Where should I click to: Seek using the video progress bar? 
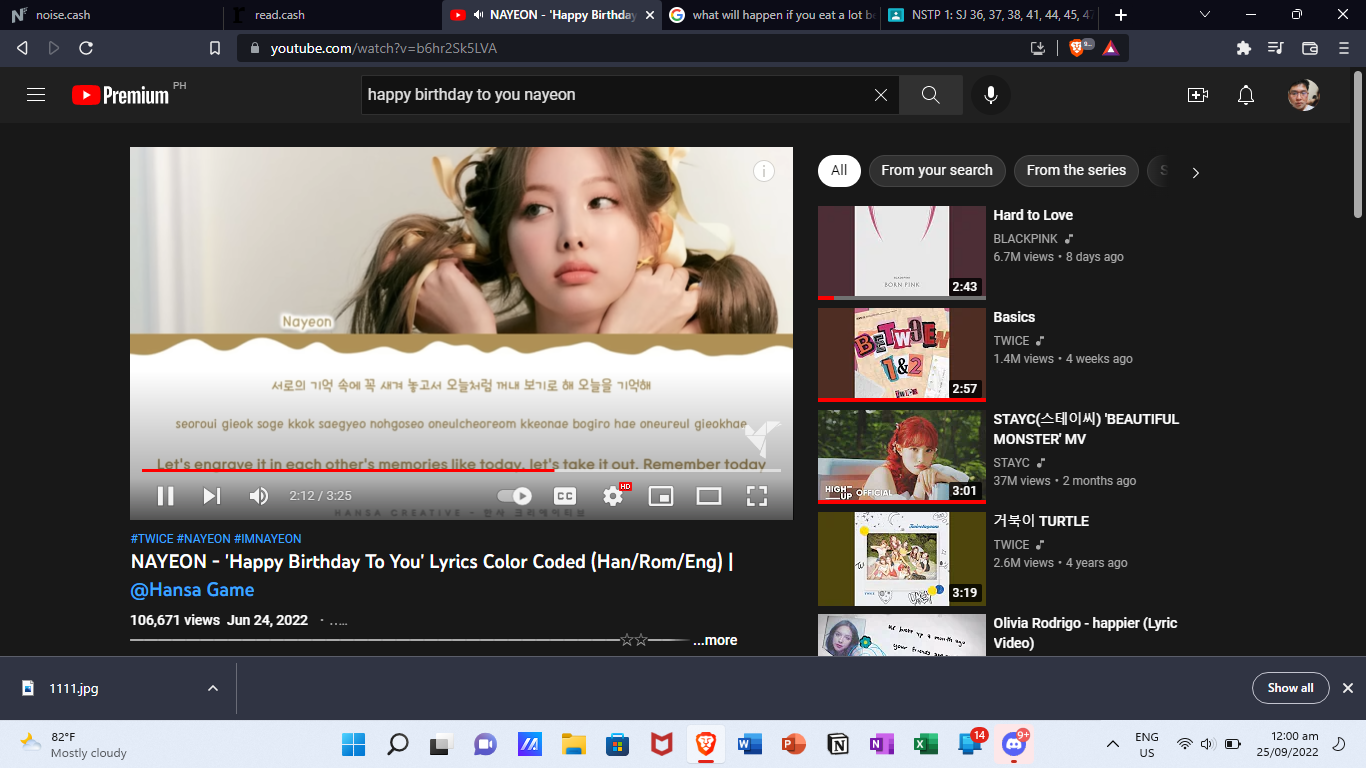(x=461, y=470)
